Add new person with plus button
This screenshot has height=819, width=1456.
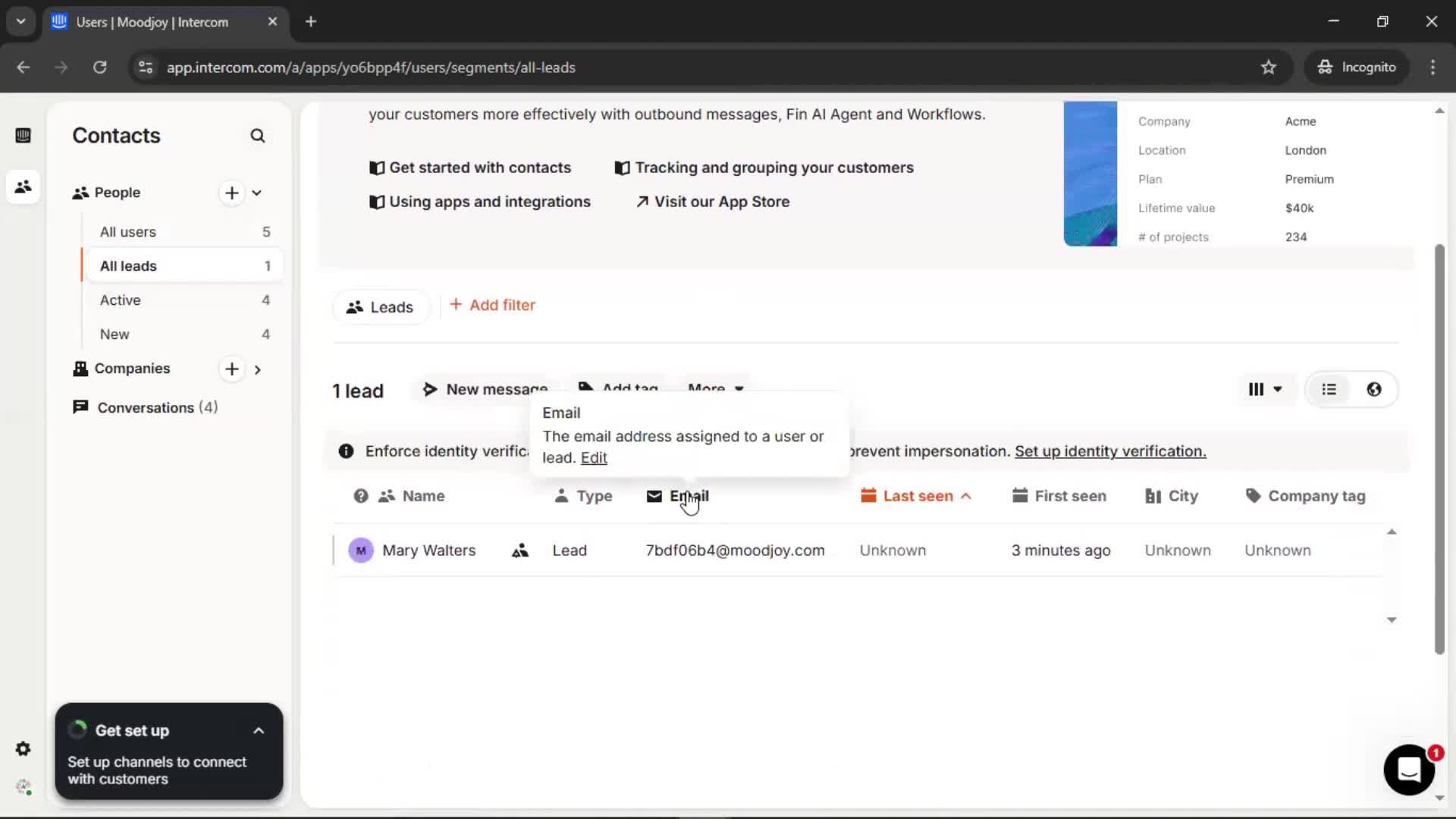(x=232, y=193)
